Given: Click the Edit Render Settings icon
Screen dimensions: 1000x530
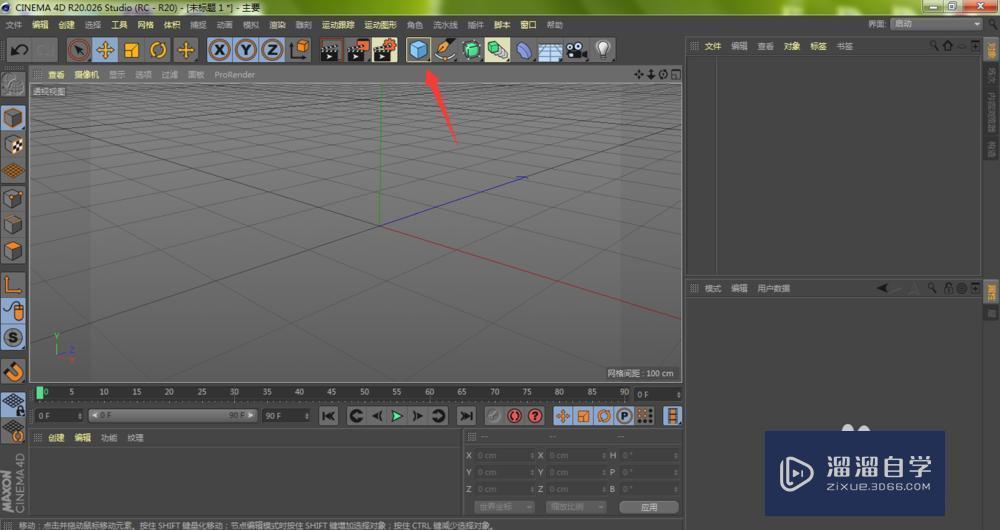Looking at the screenshot, I should [x=385, y=49].
